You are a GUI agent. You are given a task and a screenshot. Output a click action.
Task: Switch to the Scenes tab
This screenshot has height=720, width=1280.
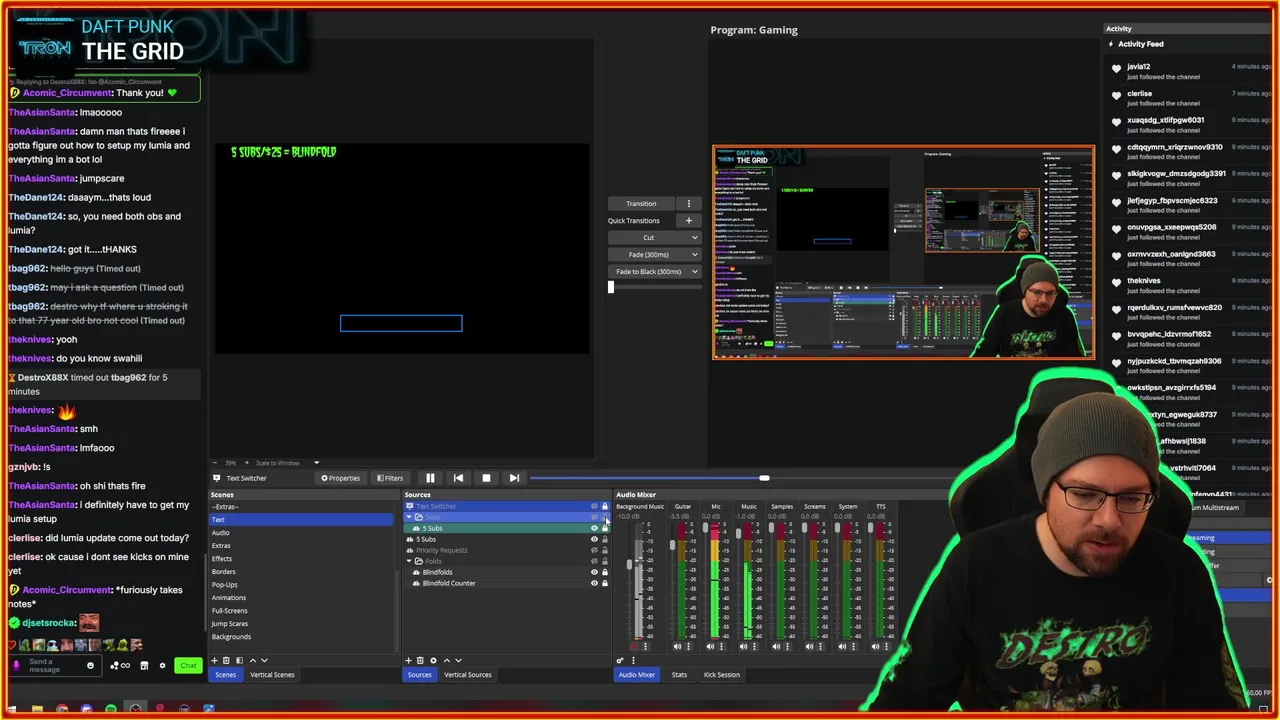pyautogui.click(x=225, y=675)
